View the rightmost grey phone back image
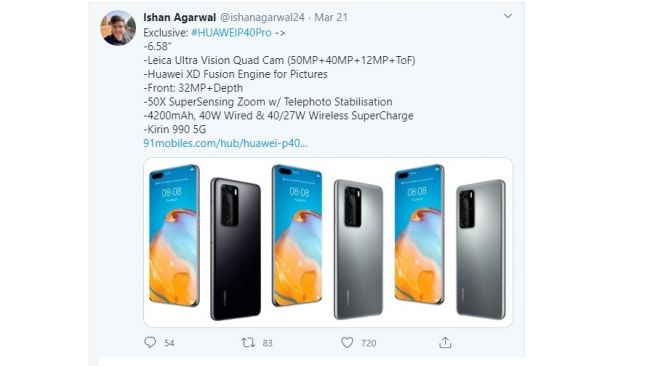Screen dimensions: 653x366 pyautogui.click(x=481, y=249)
